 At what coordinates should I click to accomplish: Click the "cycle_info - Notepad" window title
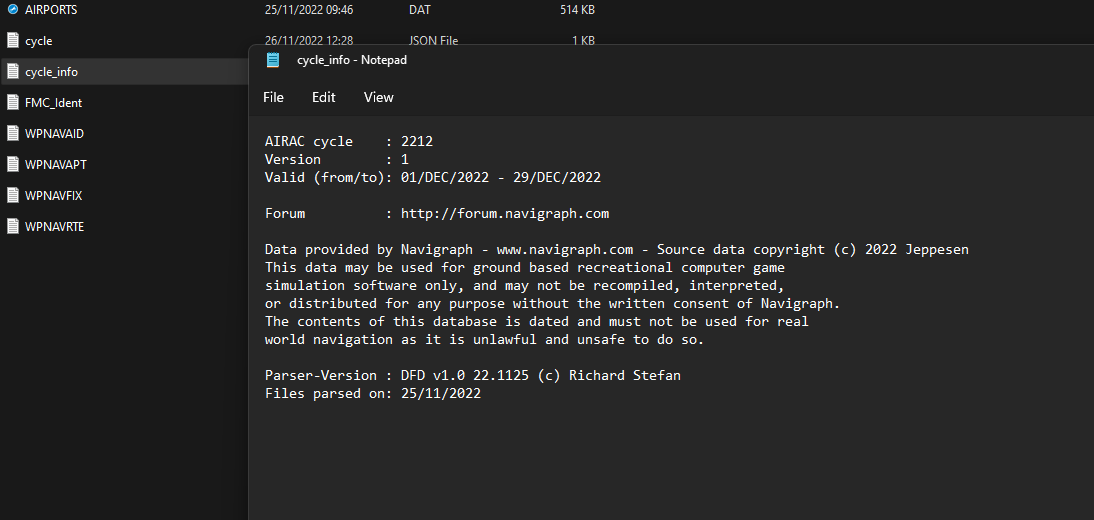[351, 60]
